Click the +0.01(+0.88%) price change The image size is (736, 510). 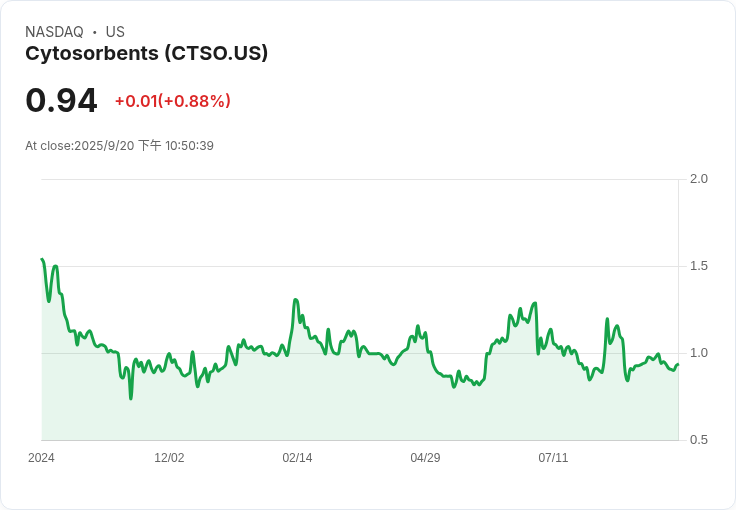coord(172,101)
